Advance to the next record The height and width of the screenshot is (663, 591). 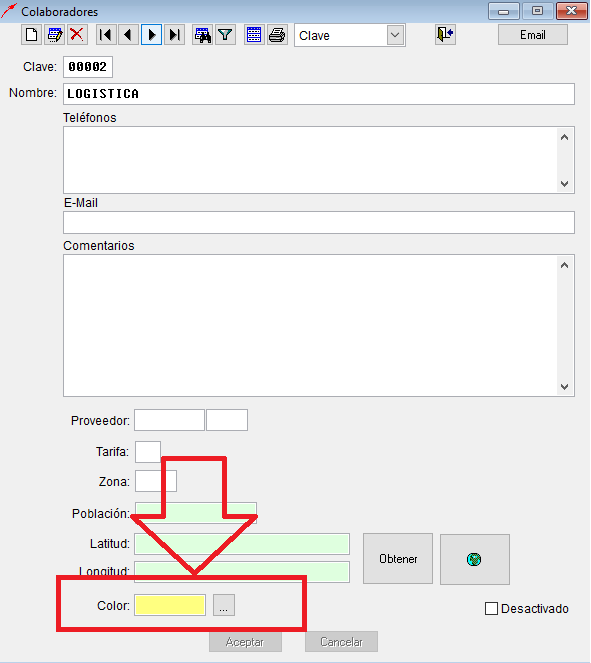(x=151, y=35)
